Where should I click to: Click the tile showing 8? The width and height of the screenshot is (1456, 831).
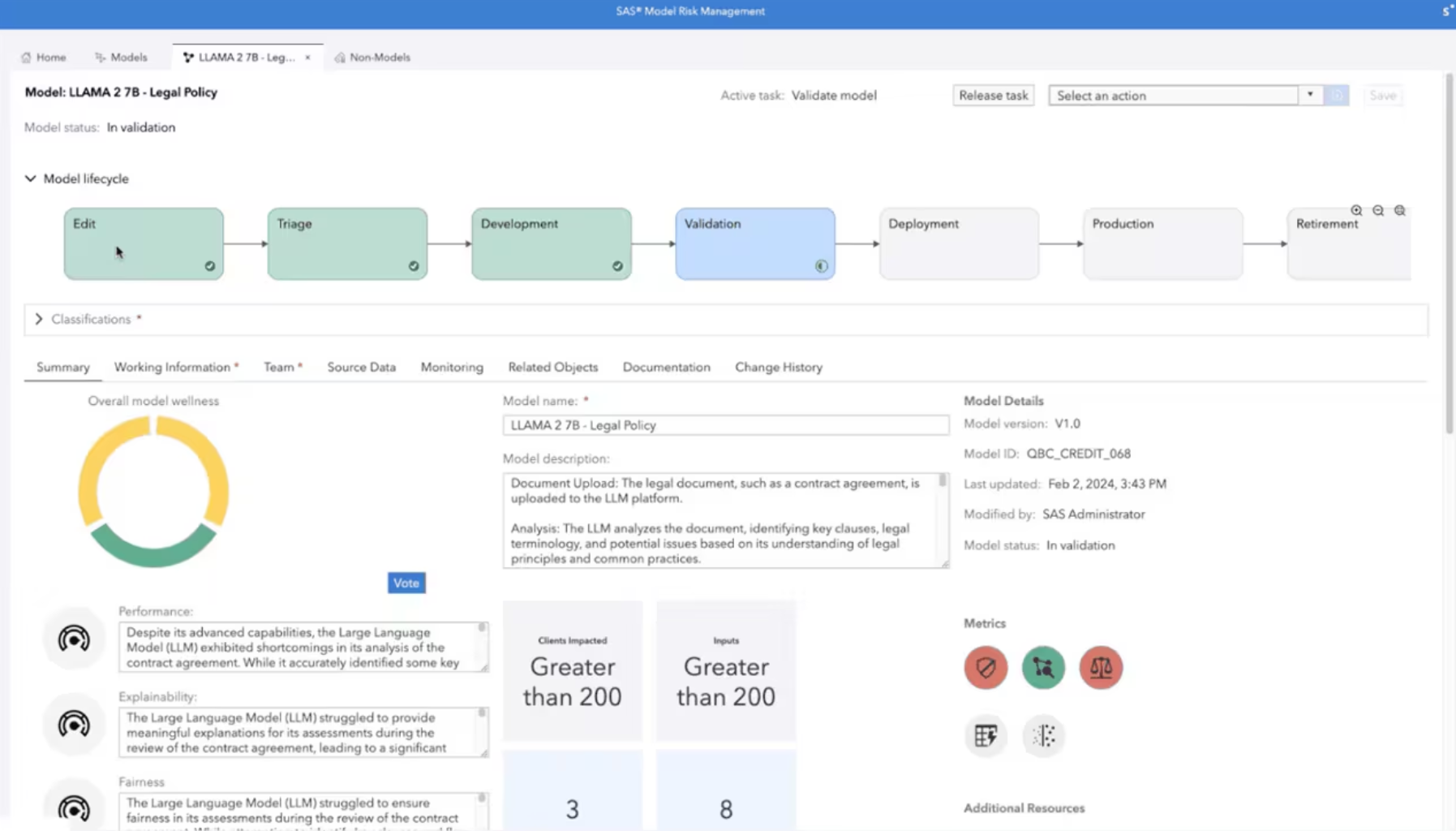point(726,791)
